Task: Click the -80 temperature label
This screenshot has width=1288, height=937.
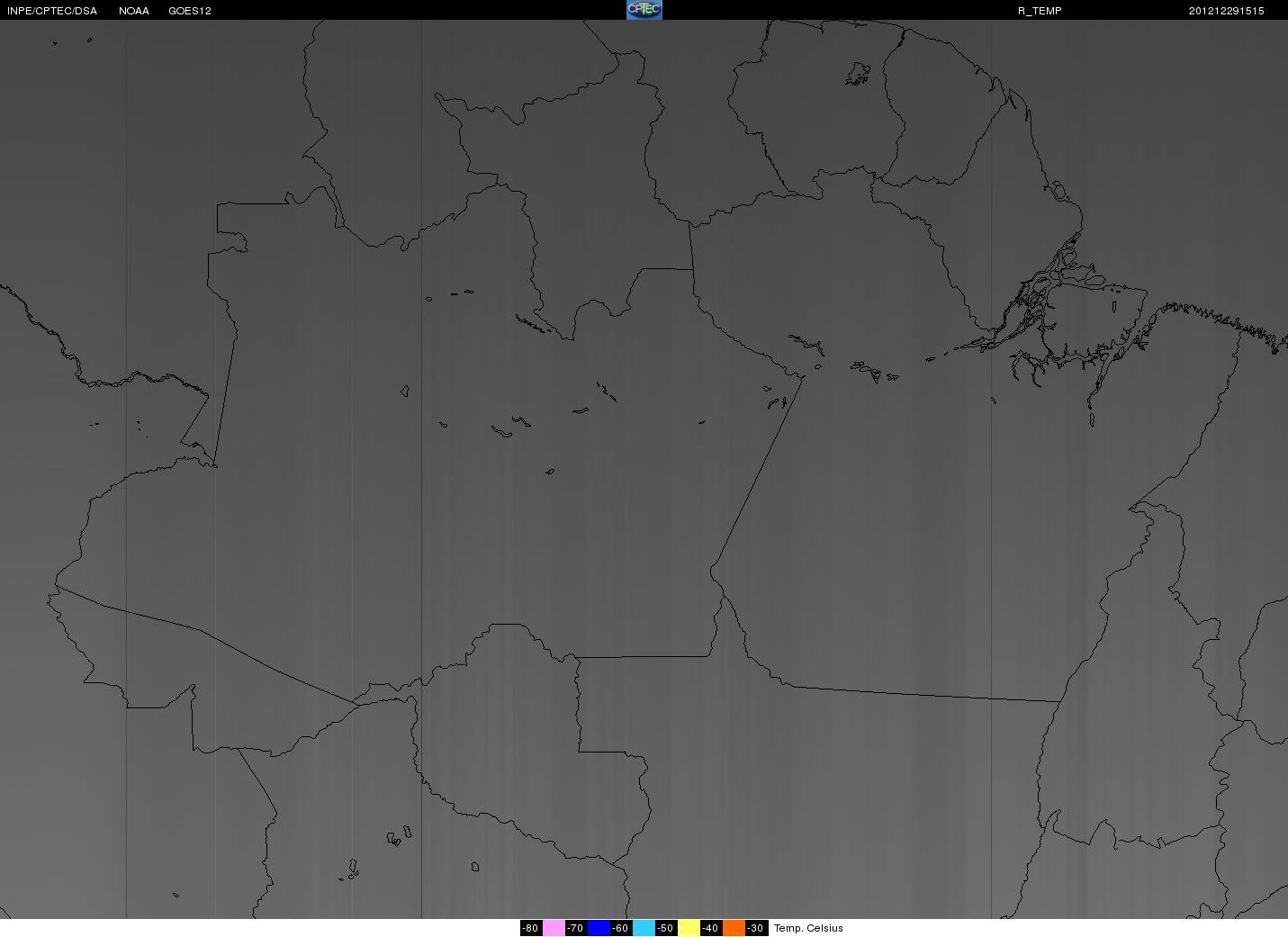Action: [531, 928]
